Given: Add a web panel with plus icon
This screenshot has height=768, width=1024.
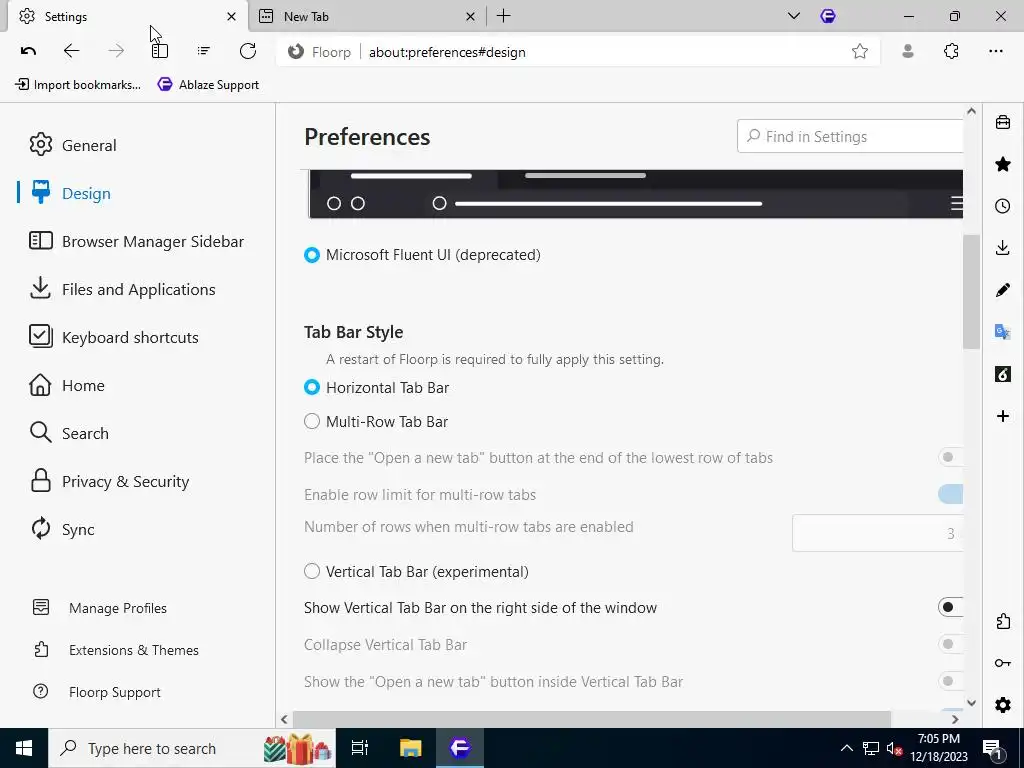Looking at the screenshot, I should [x=1003, y=416].
